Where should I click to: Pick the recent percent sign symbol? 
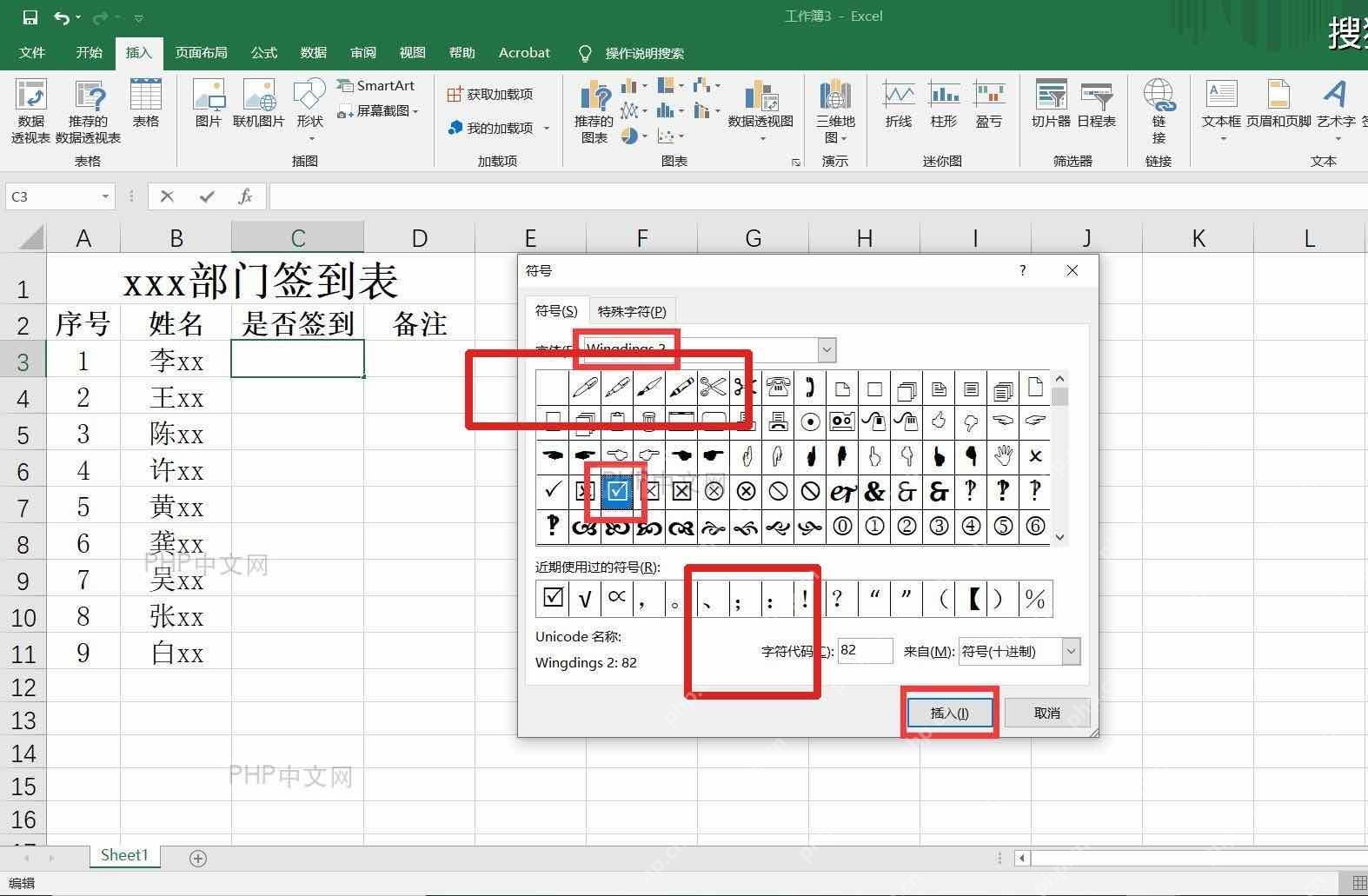(x=1035, y=599)
